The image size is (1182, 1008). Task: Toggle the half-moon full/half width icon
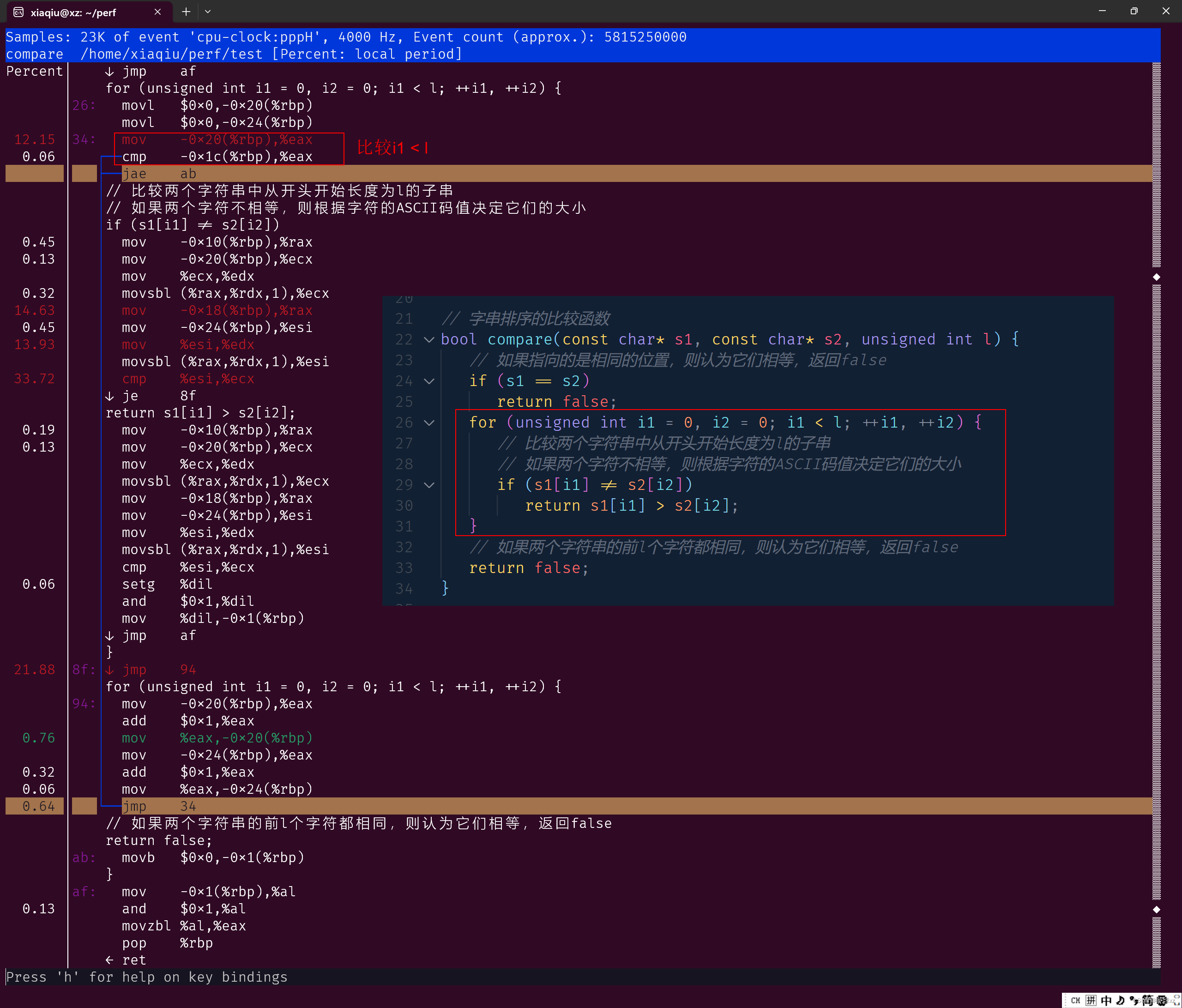click(x=1121, y=1000)
